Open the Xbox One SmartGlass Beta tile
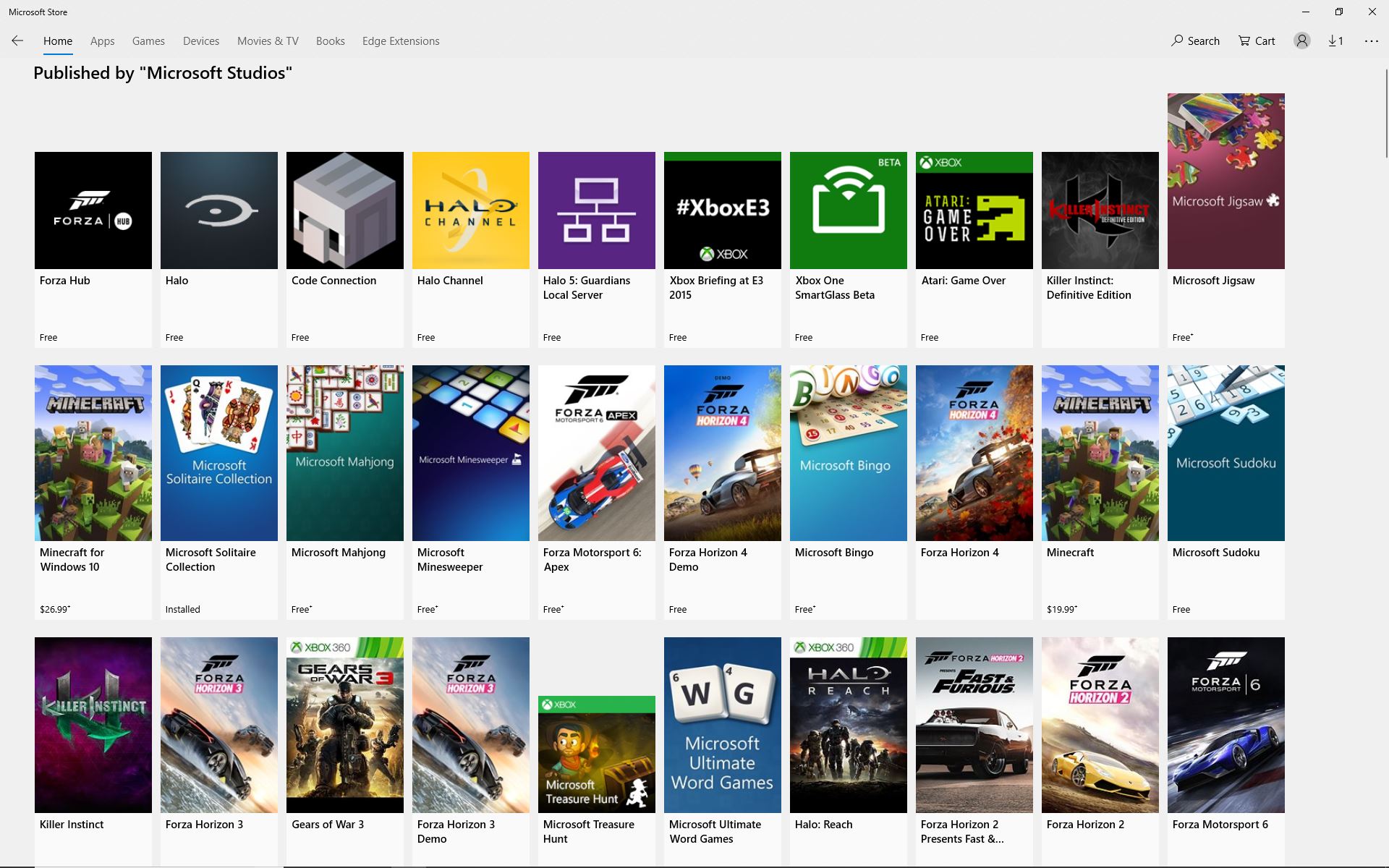1389x868 pixels. pos(848,210)
